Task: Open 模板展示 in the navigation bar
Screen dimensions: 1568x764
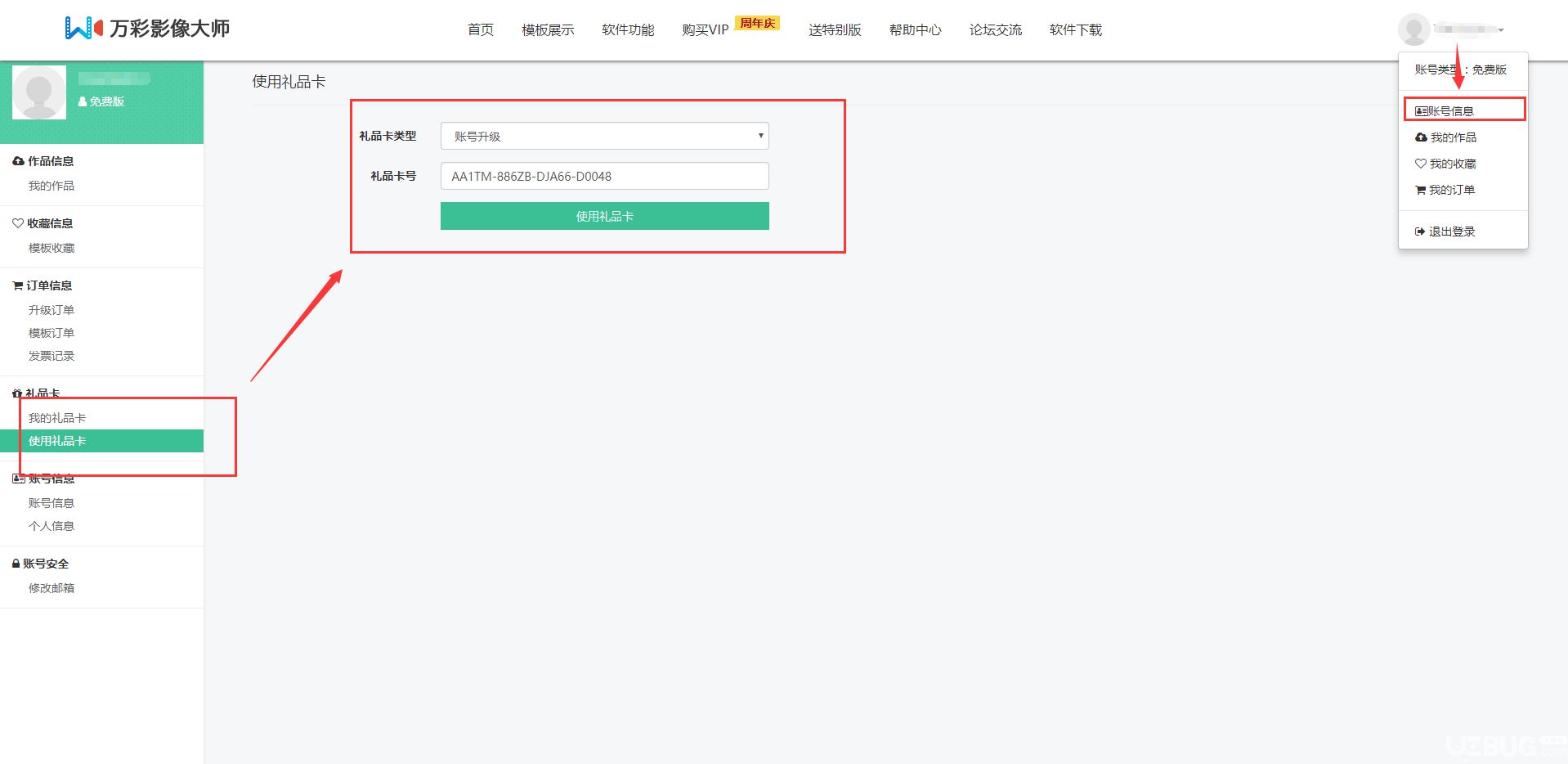Action: 548,29
